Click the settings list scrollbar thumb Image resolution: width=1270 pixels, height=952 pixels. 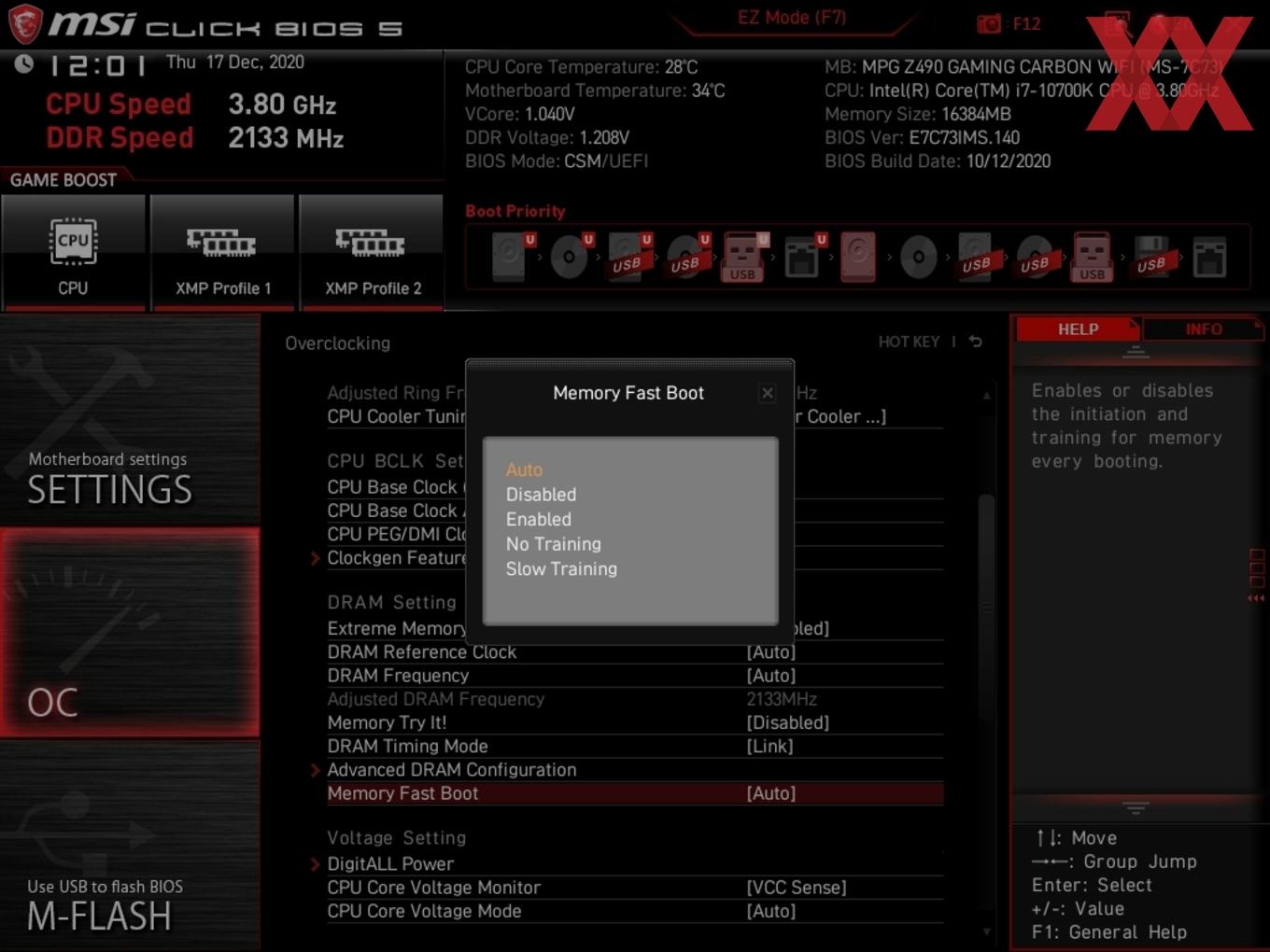tap(985, 607)
